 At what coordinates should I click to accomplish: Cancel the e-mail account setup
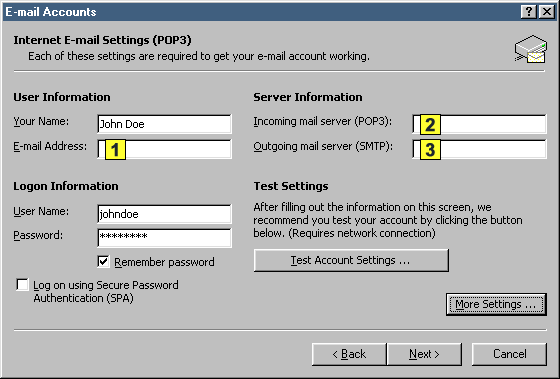pos(509,354)
